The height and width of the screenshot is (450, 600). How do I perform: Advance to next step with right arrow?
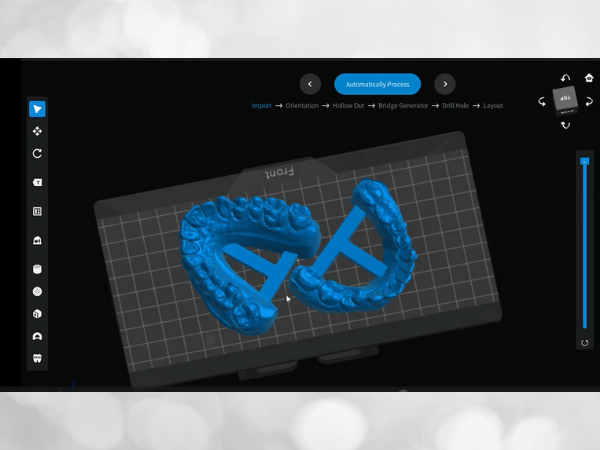(x=445, y=85)
